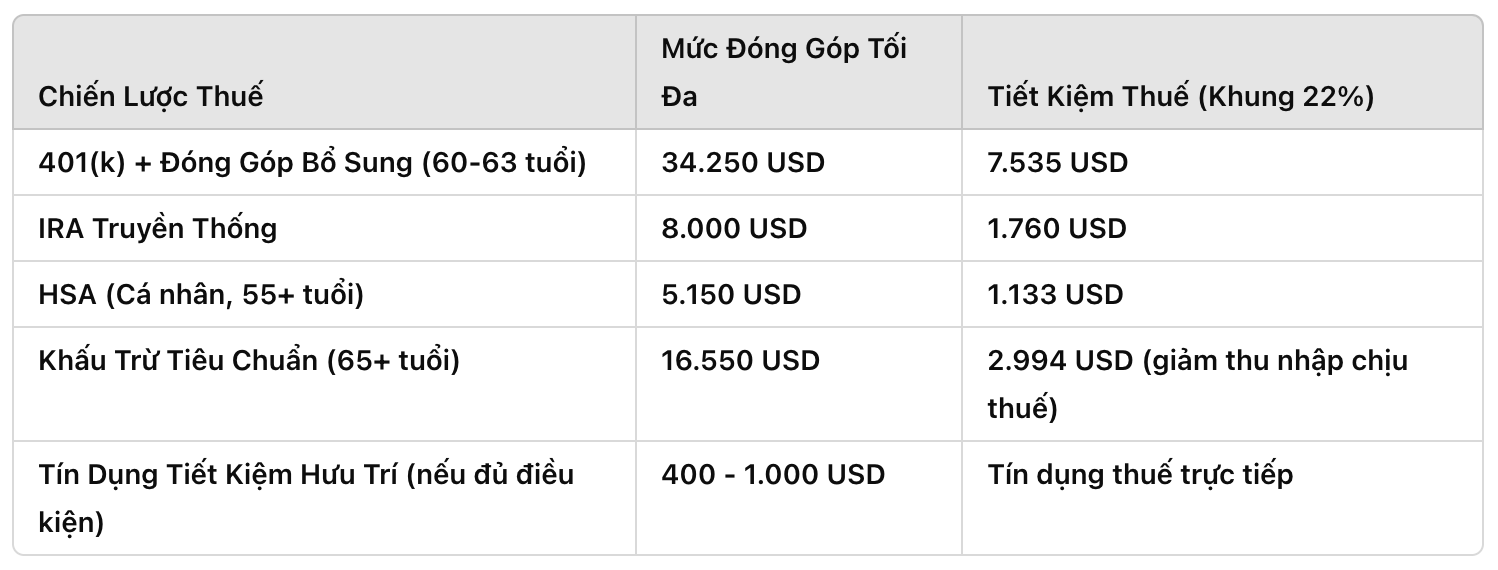Click the 5.150 USD cell
The height and width of the screenshot is (570, 1498).
[731, 294]
